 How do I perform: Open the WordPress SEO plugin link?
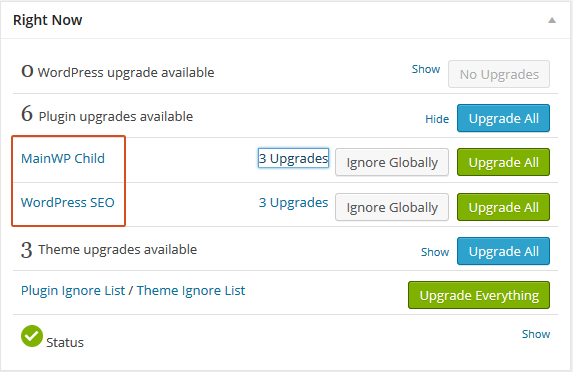(68, 202)
